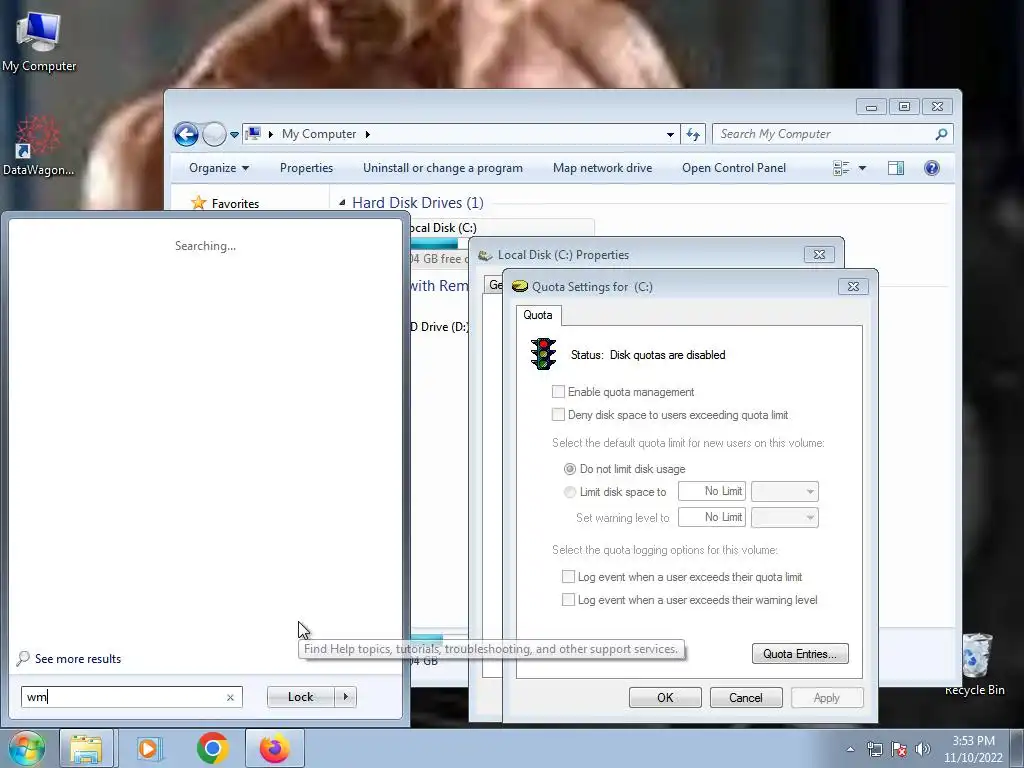This screenshot has width=1024, height=768.
Task: Expand the view options dropdown arrow
Action: point(862,168)
